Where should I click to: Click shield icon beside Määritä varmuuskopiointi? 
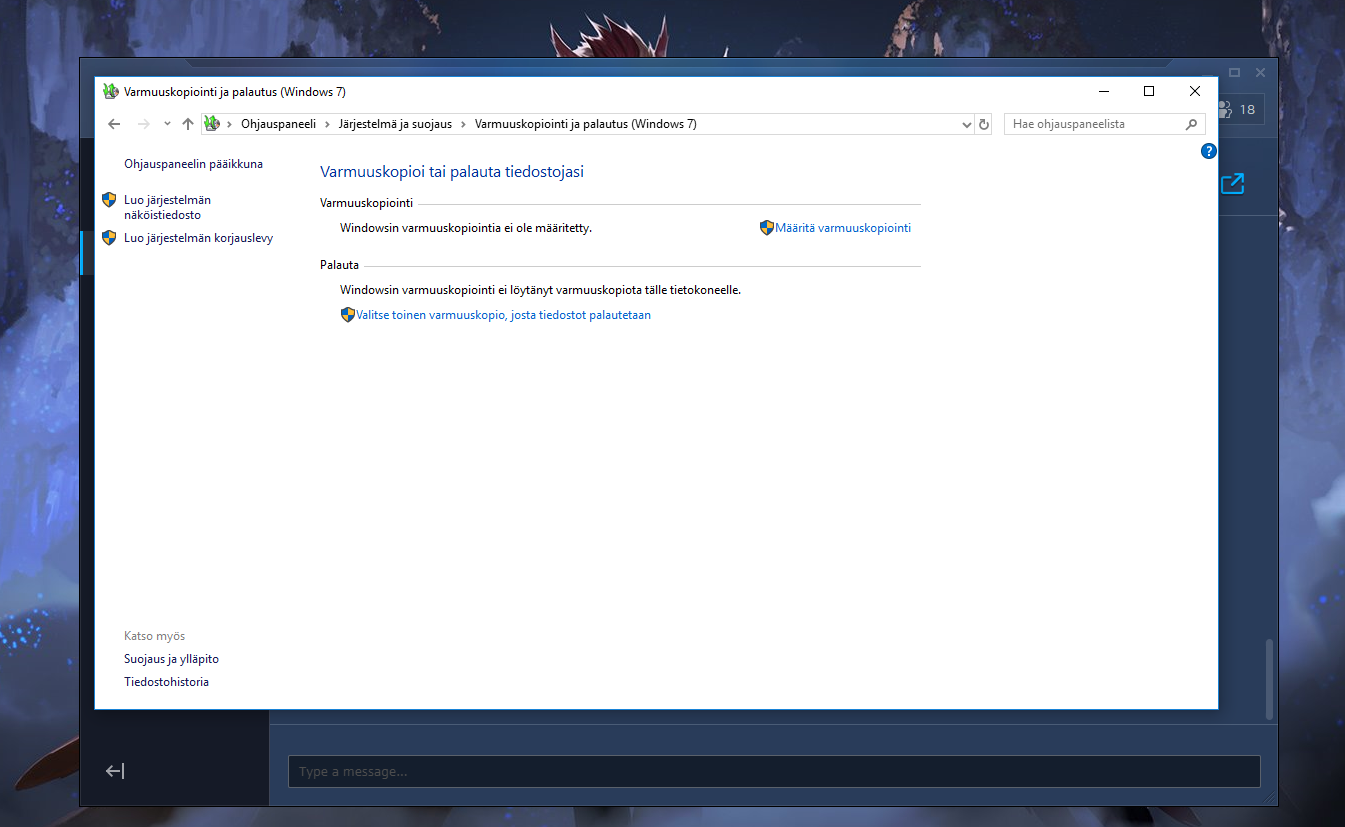click(x=767, y=228)
